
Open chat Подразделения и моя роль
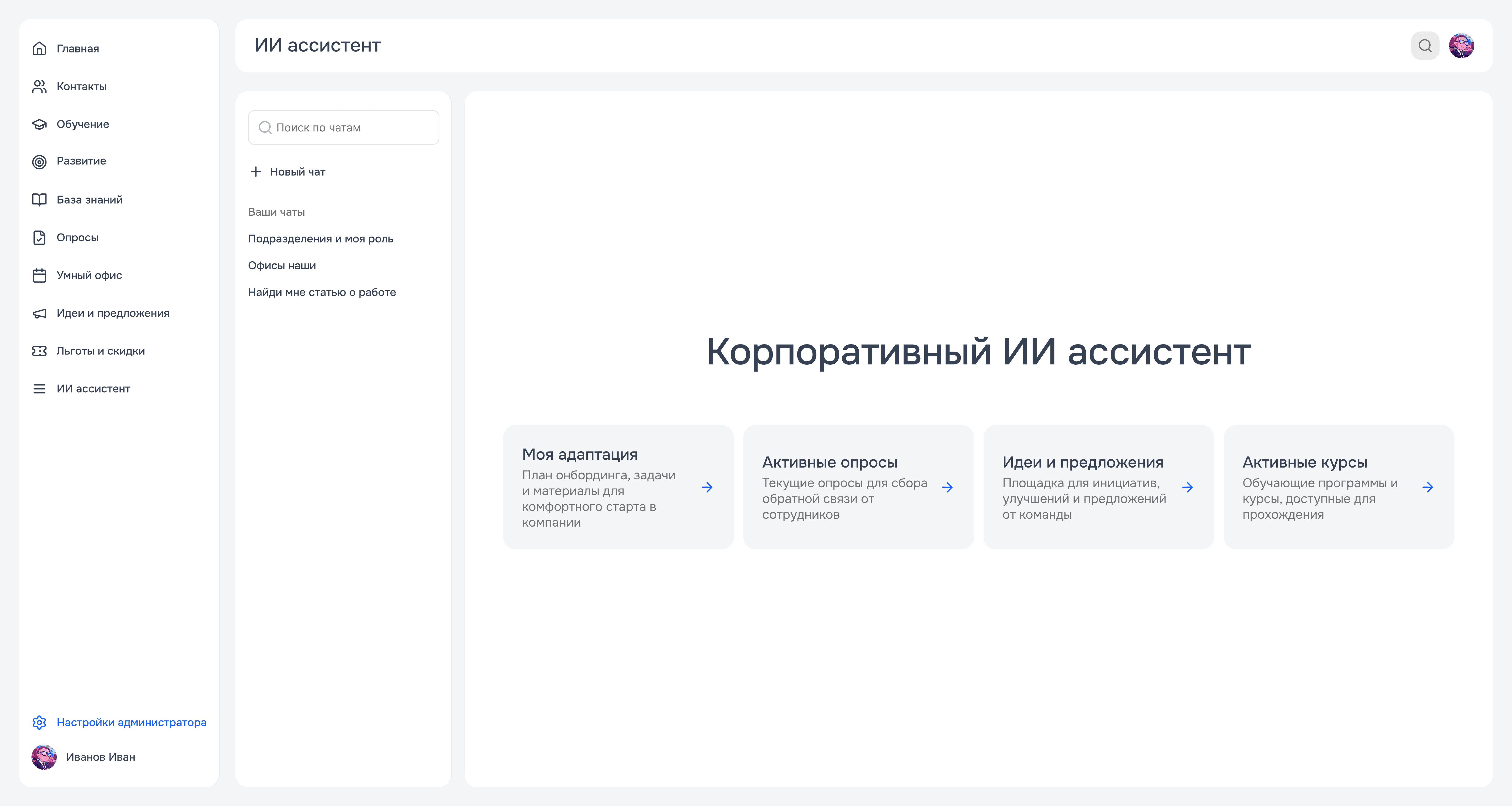[x=321, y=239]
